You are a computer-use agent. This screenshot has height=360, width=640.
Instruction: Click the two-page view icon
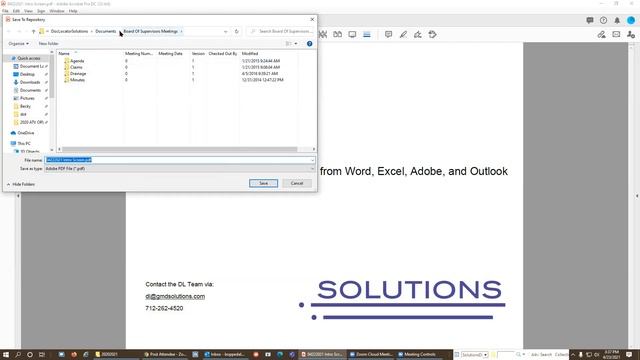338,35
